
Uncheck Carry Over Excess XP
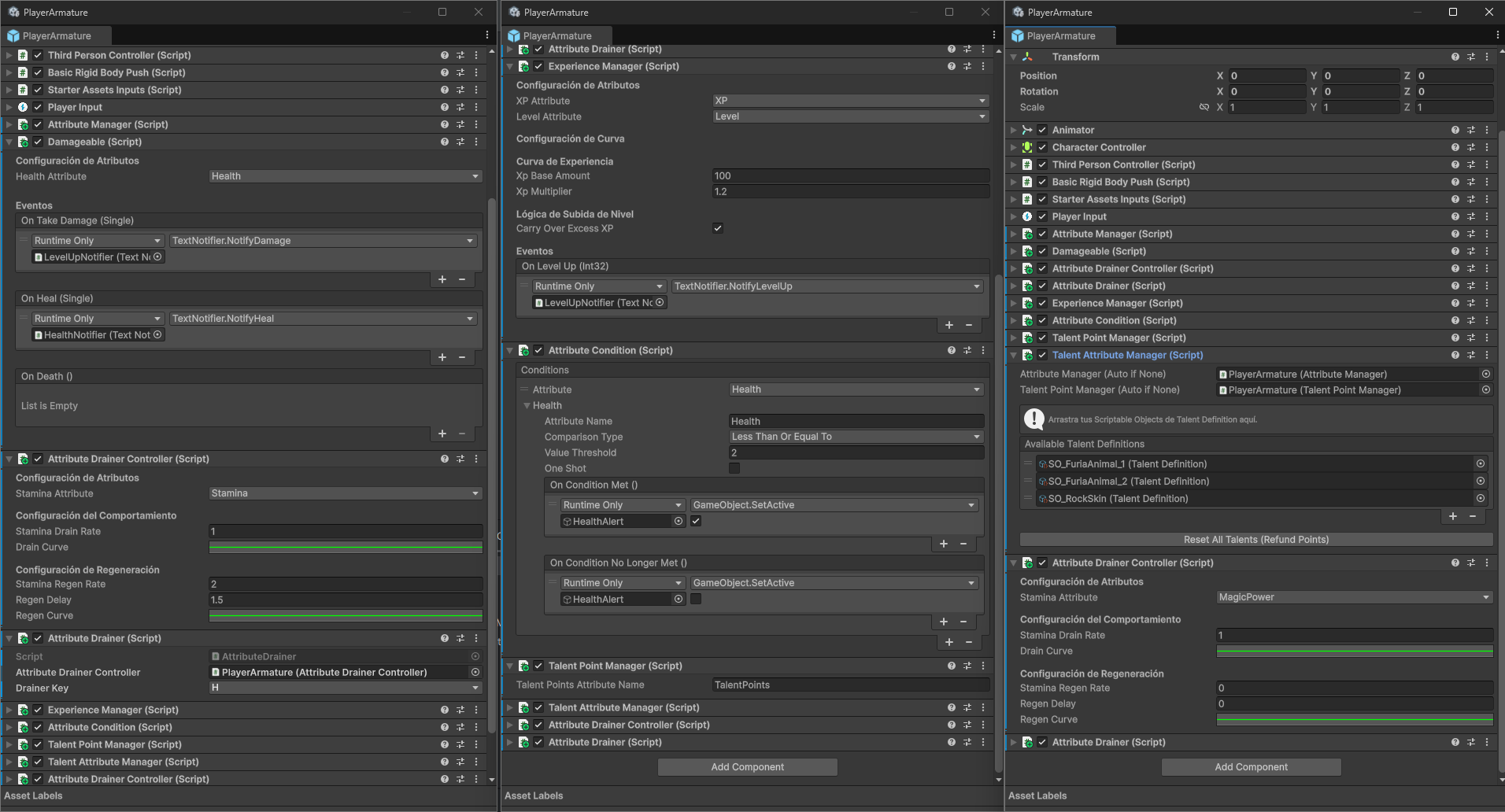[x=717, y=228]
